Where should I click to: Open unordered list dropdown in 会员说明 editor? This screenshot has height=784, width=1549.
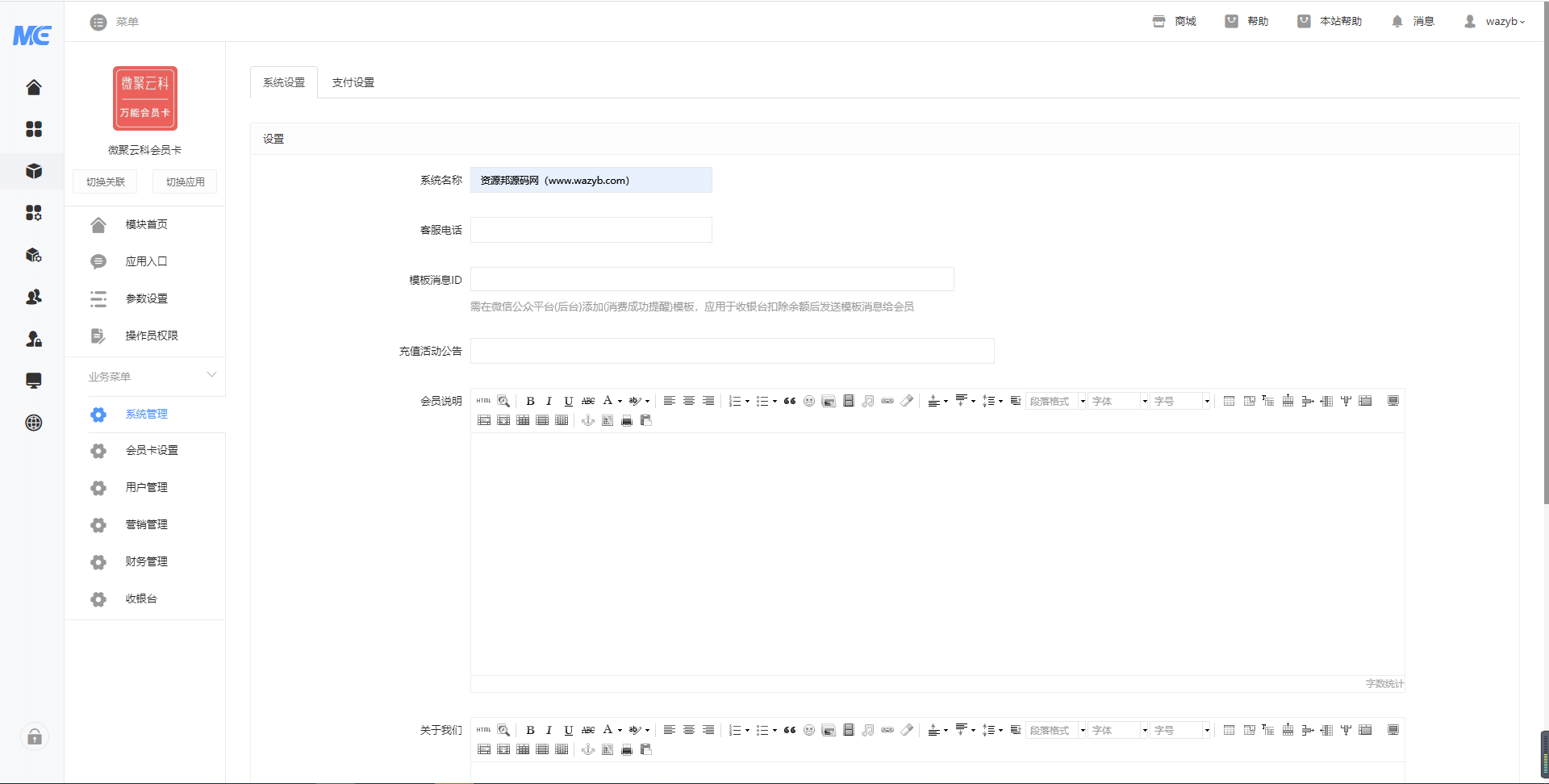pos(774,401)
